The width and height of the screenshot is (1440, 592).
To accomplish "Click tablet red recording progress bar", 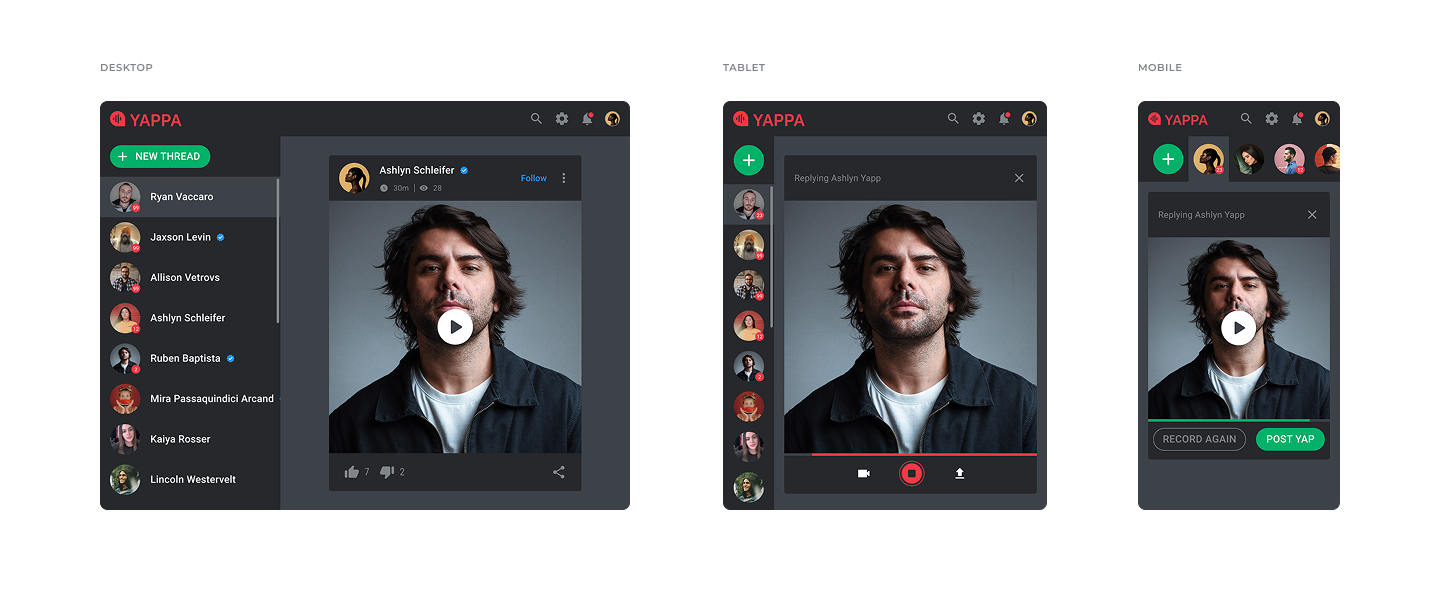I will coord(924,454).
